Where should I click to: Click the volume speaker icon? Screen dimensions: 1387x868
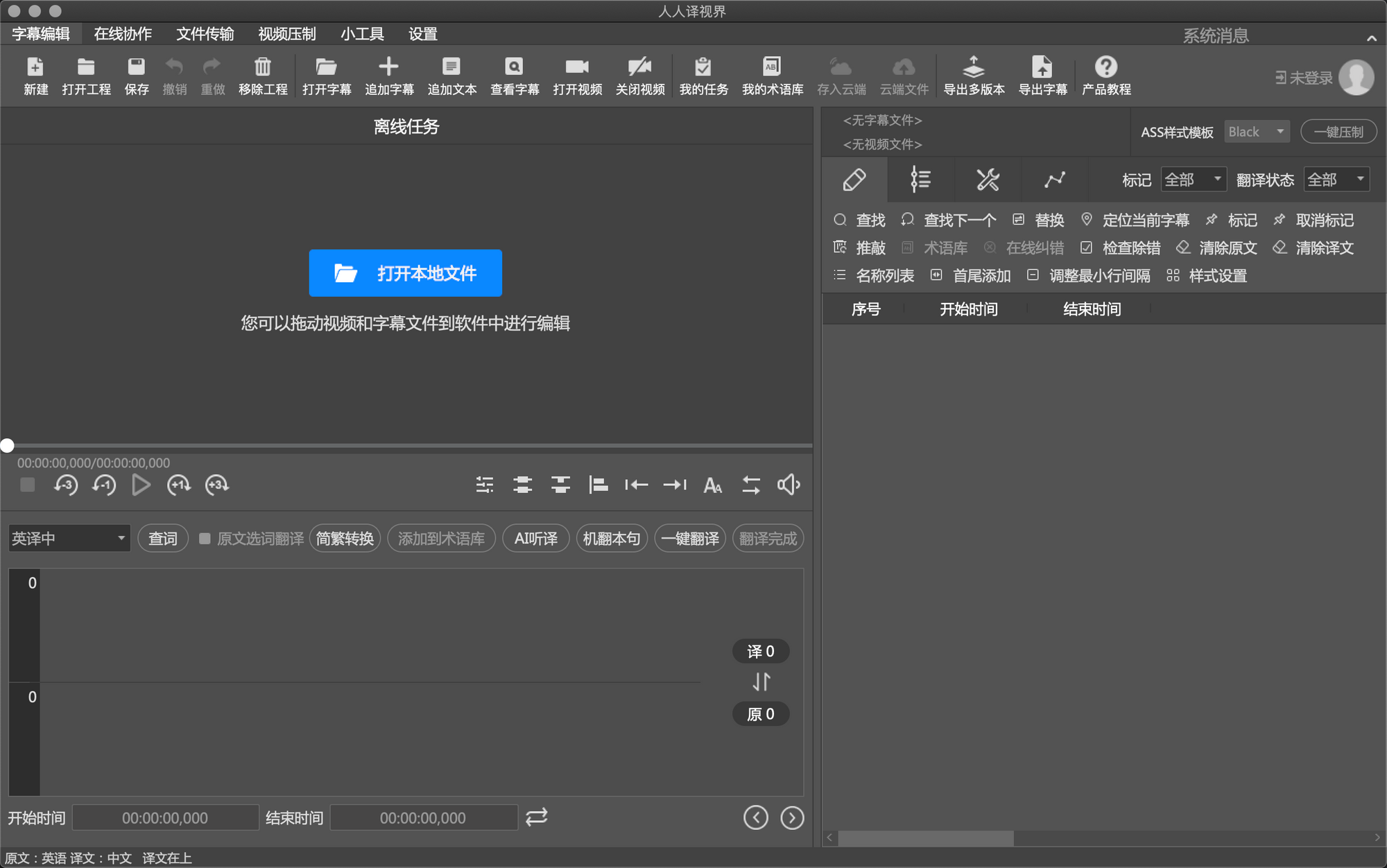[789, 485]
